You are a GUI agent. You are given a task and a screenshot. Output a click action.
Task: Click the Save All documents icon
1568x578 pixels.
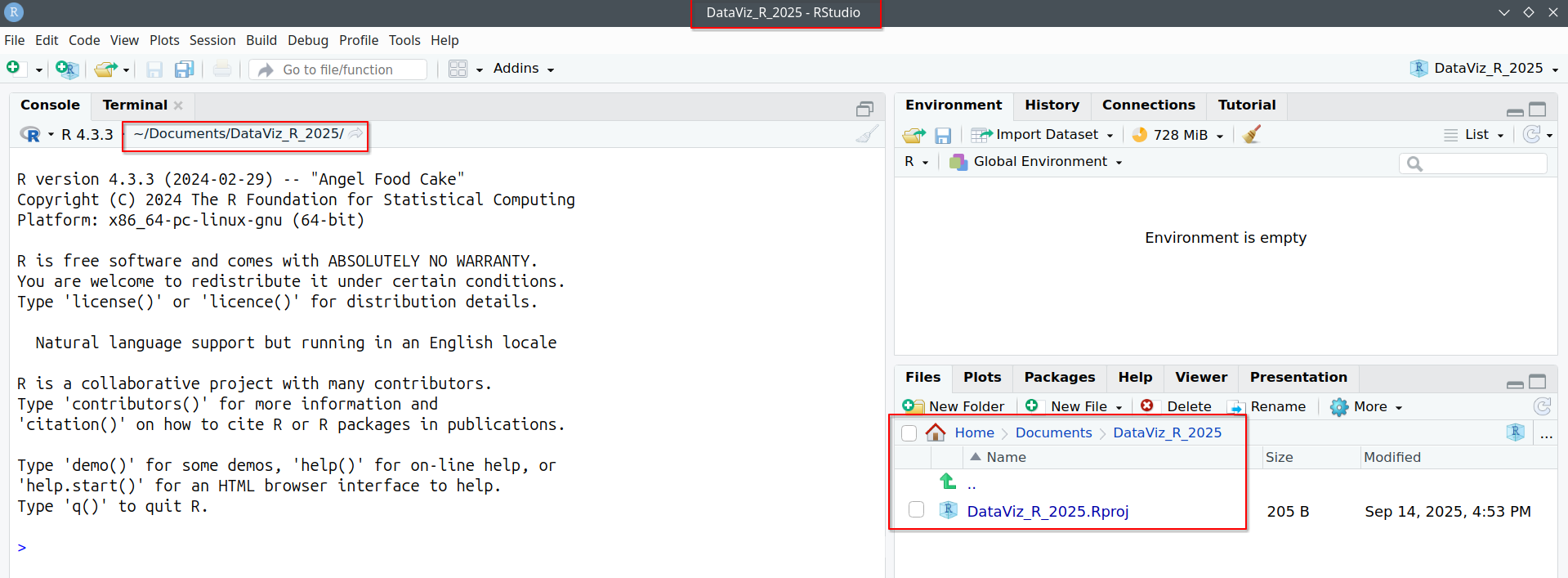click(185, 69)
